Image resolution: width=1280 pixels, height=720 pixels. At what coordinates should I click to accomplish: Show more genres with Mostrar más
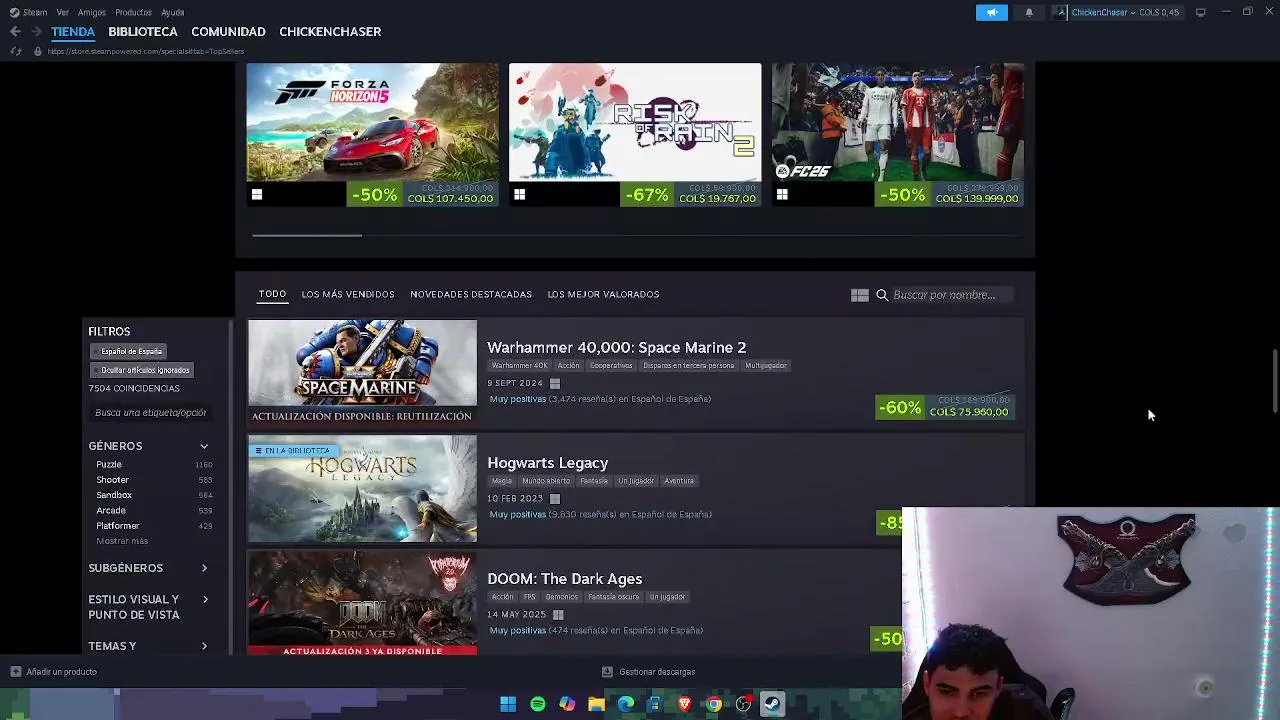122,541
